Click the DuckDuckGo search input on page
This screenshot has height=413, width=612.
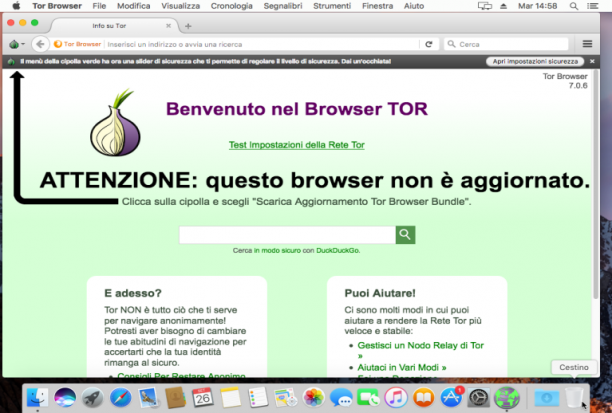click(x=287, y=235)
